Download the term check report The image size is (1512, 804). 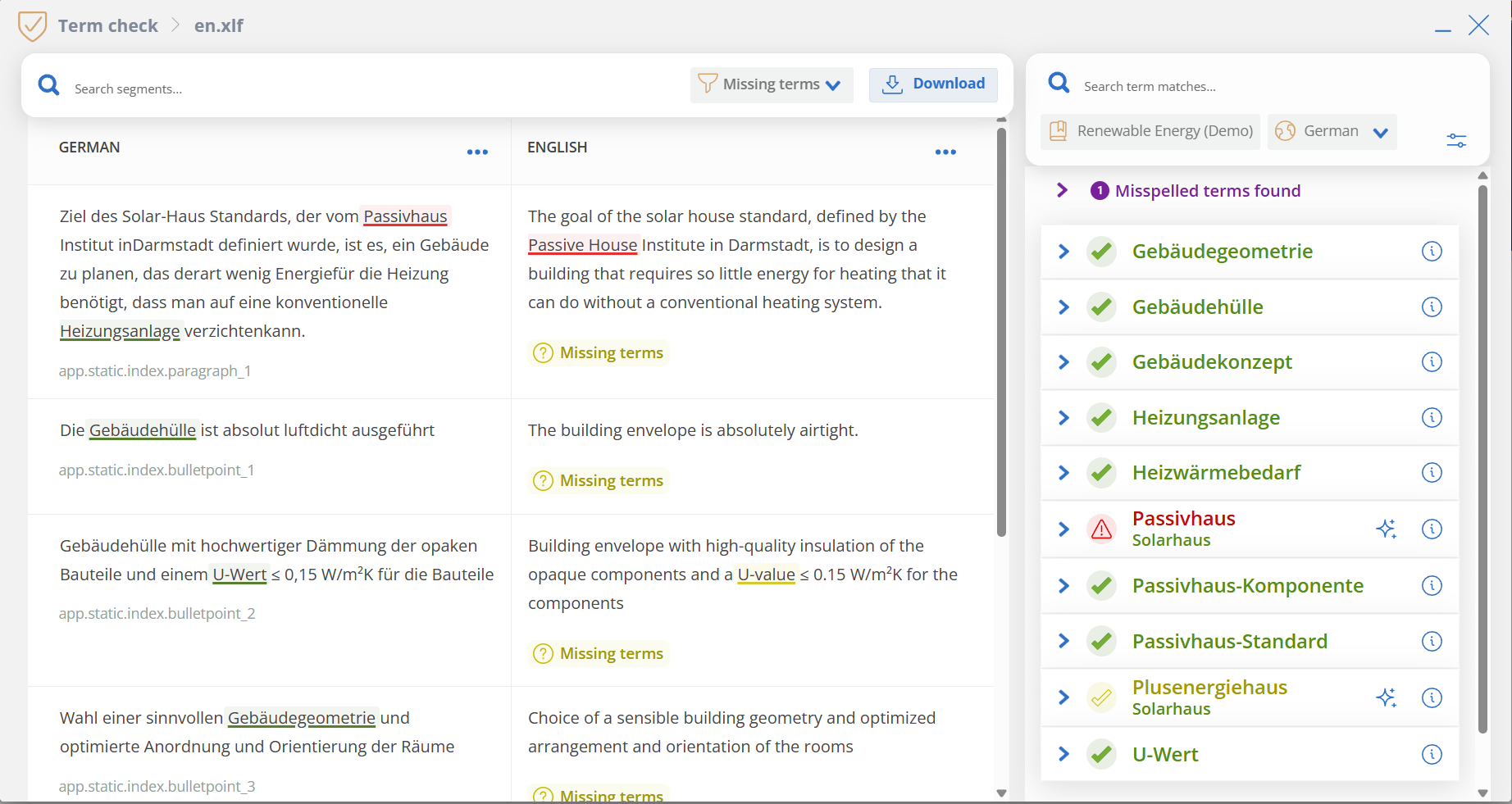pyautogui.click(x=933, y=84)
